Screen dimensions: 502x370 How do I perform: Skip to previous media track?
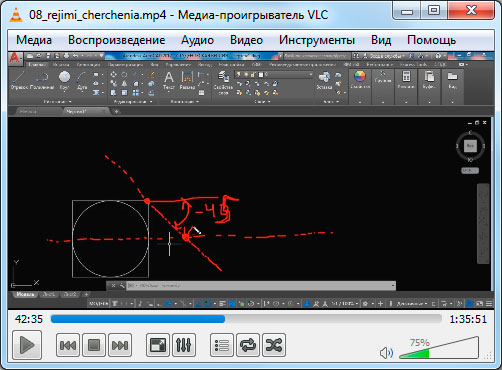68,345
